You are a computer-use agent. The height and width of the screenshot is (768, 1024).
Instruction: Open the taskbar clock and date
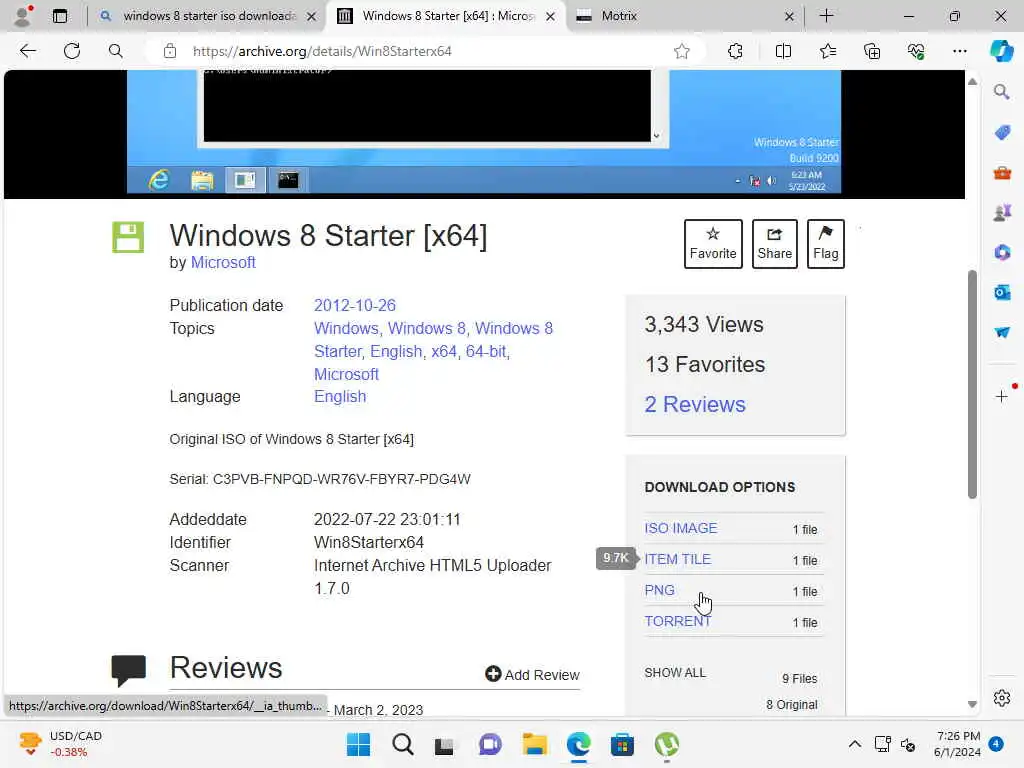(957, 744)
